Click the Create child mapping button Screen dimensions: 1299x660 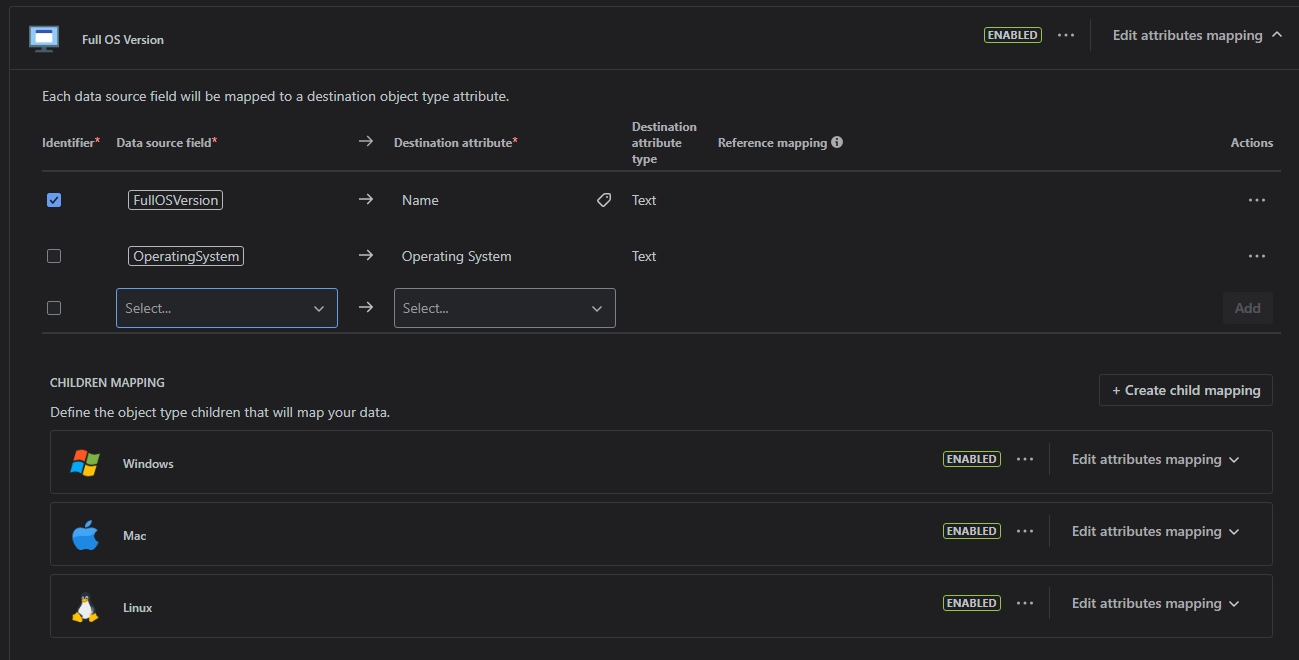(x=1185, y=390)
